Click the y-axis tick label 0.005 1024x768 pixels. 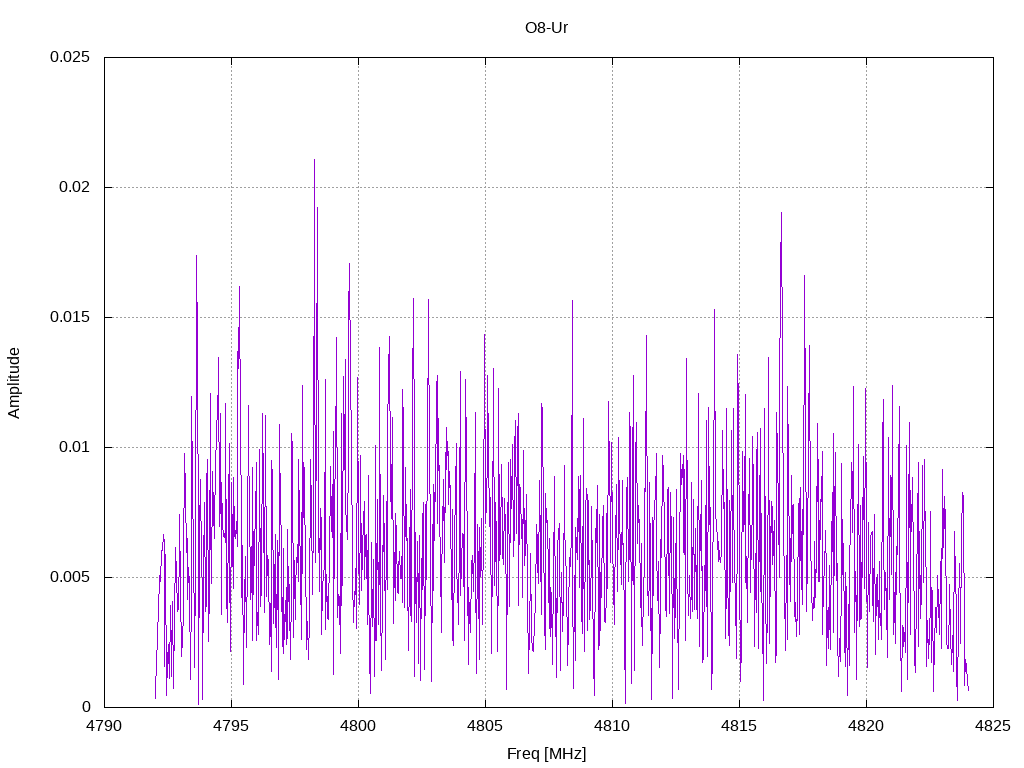(x=70, y=577)
